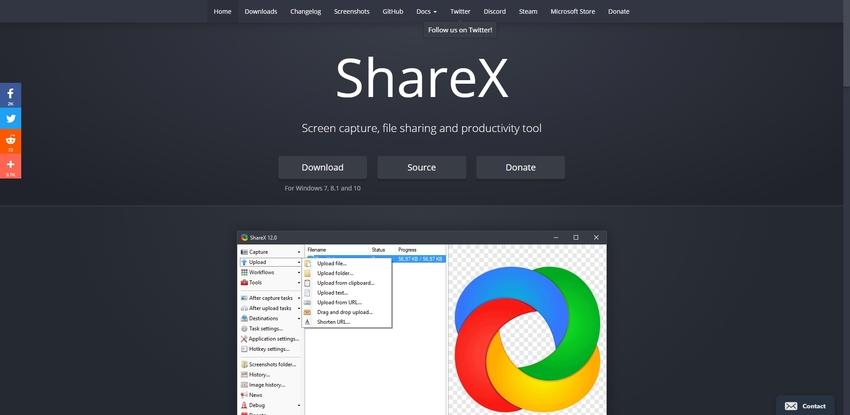Click the Progress column header
Screen dimensions: 850x415
(407, 249)
